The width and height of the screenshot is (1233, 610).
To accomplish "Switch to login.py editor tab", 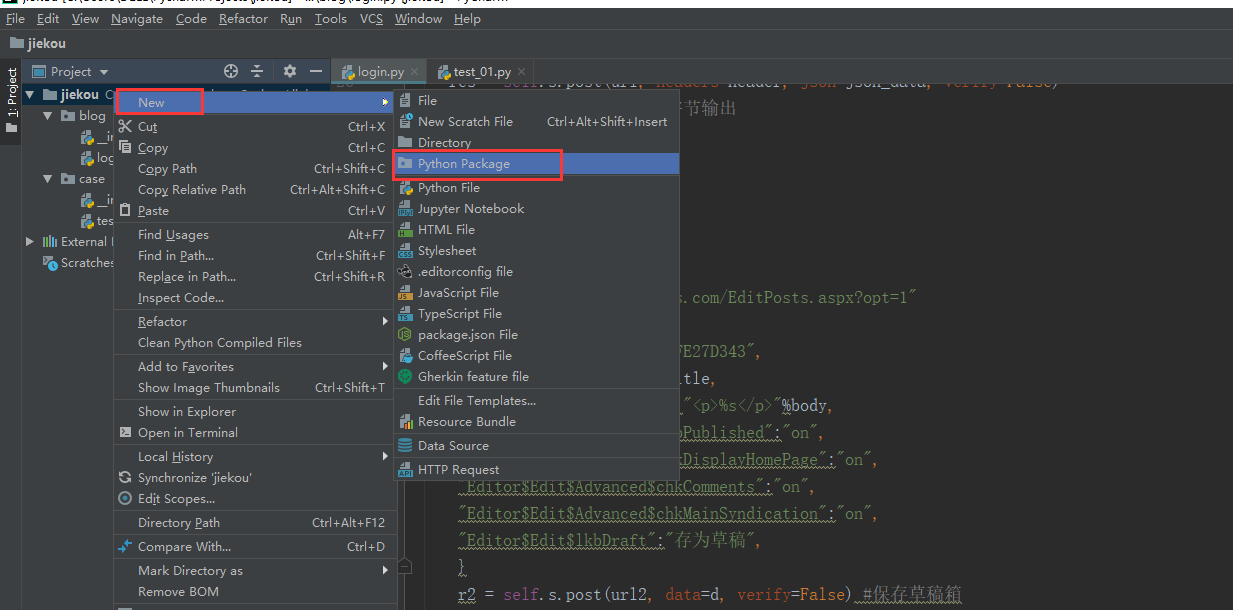I will (x=380, y=72).
